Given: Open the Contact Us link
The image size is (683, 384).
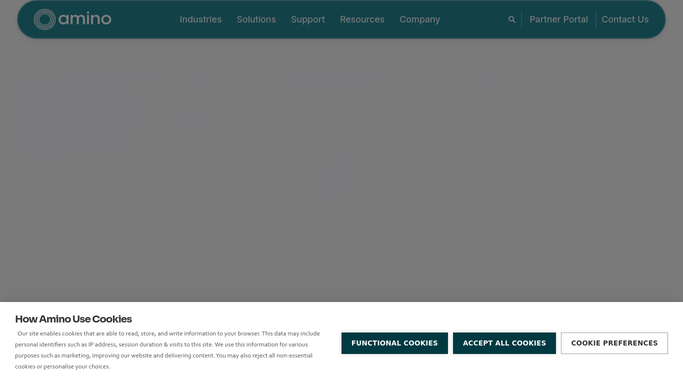Looking at the screenshot, I should [x=625, y=20].
